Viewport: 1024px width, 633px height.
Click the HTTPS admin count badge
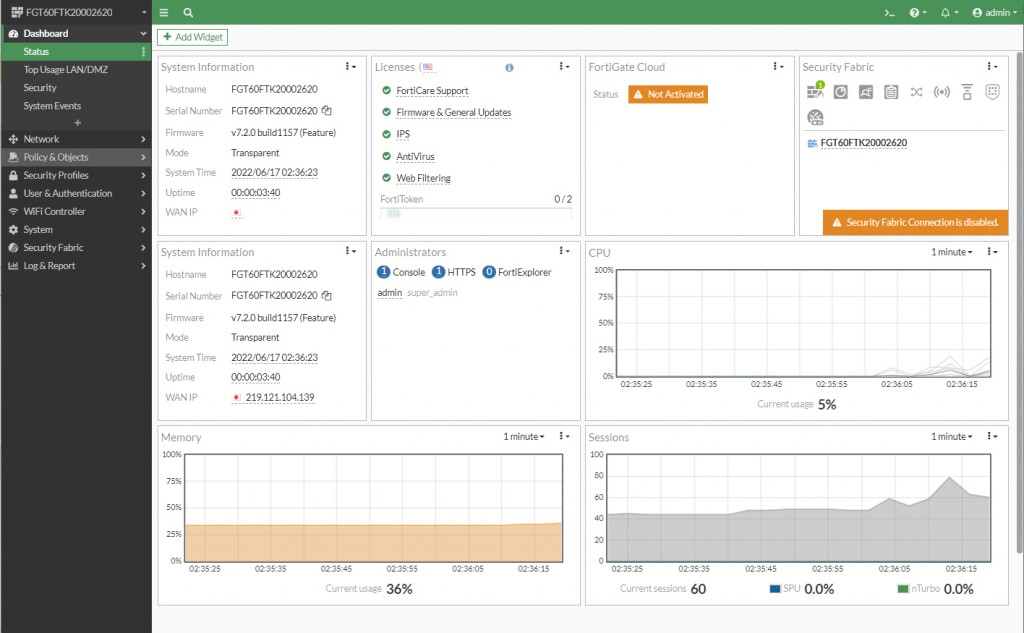438,272
